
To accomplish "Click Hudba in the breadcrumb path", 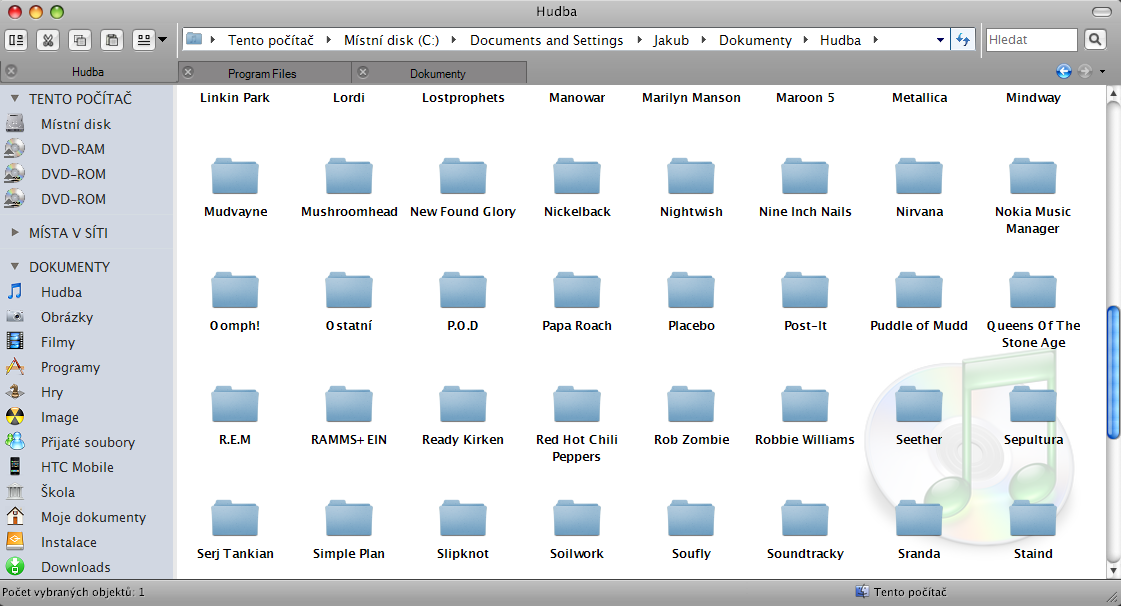I will [x=840, y=40].
